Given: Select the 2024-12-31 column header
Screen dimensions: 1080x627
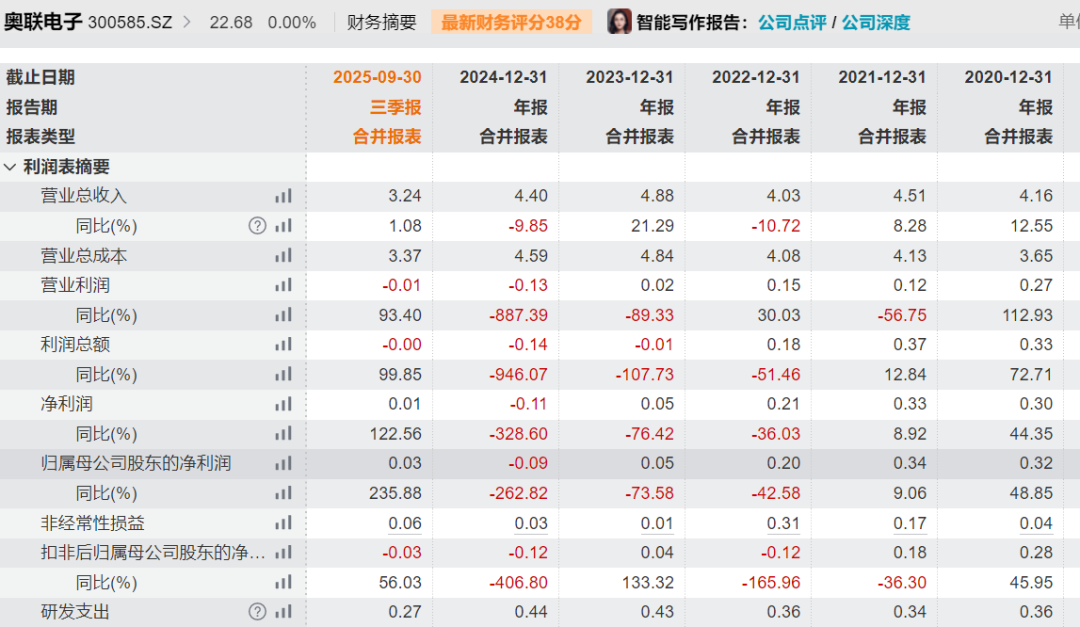Looking at the screenshot, I should point(503,77).
